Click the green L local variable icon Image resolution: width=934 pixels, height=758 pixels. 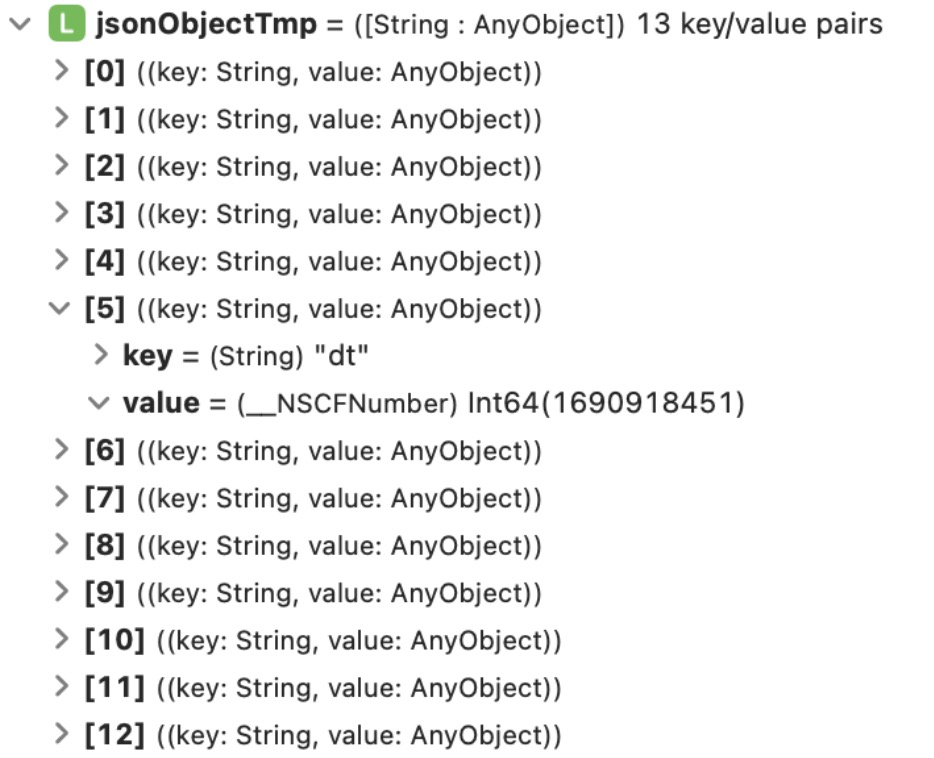click(66, 25)
